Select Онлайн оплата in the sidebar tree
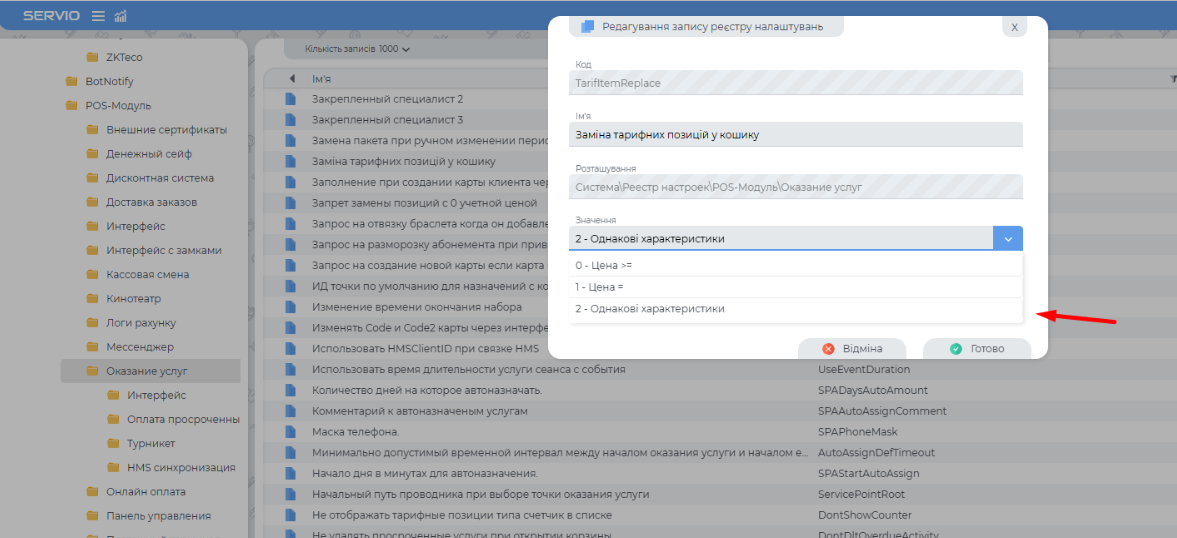Image resolution: width=1177 pixels, height=538 pixels. point(145,492)
